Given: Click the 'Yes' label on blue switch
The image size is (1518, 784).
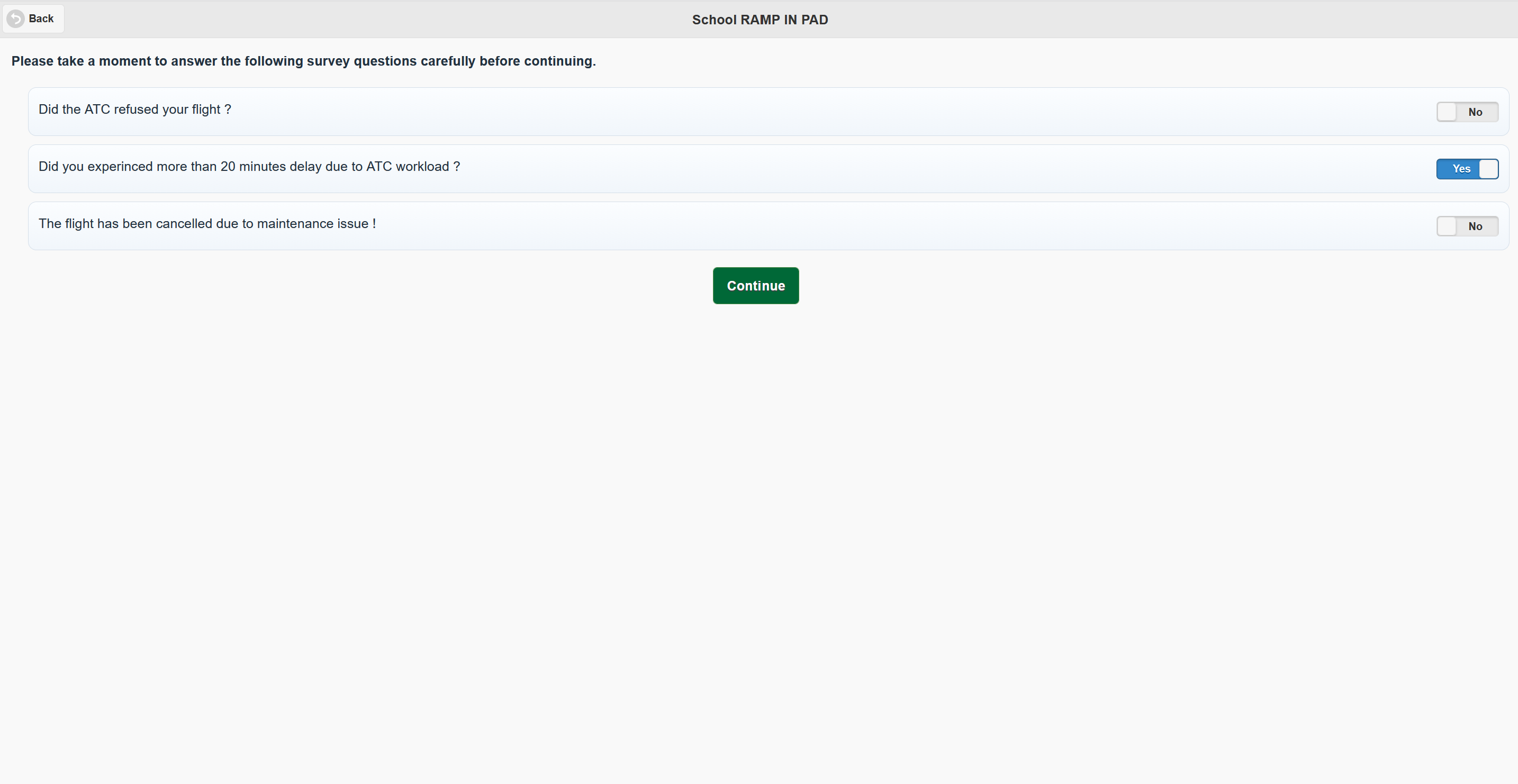Looking at the screenshot, I should 1461,169.
